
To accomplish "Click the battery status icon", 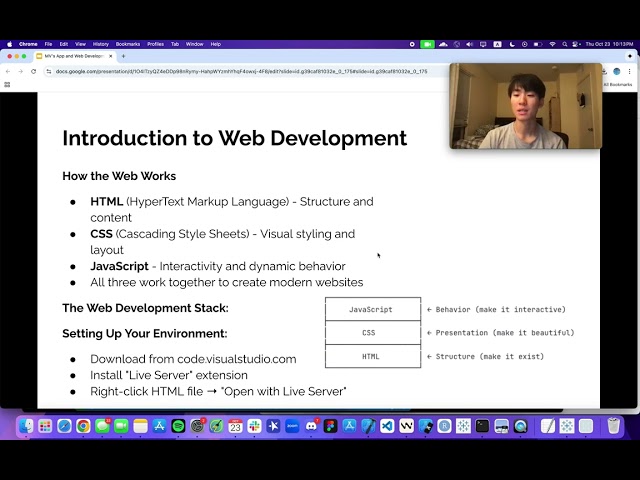I will pyautogui.click(x=538, y=44).
